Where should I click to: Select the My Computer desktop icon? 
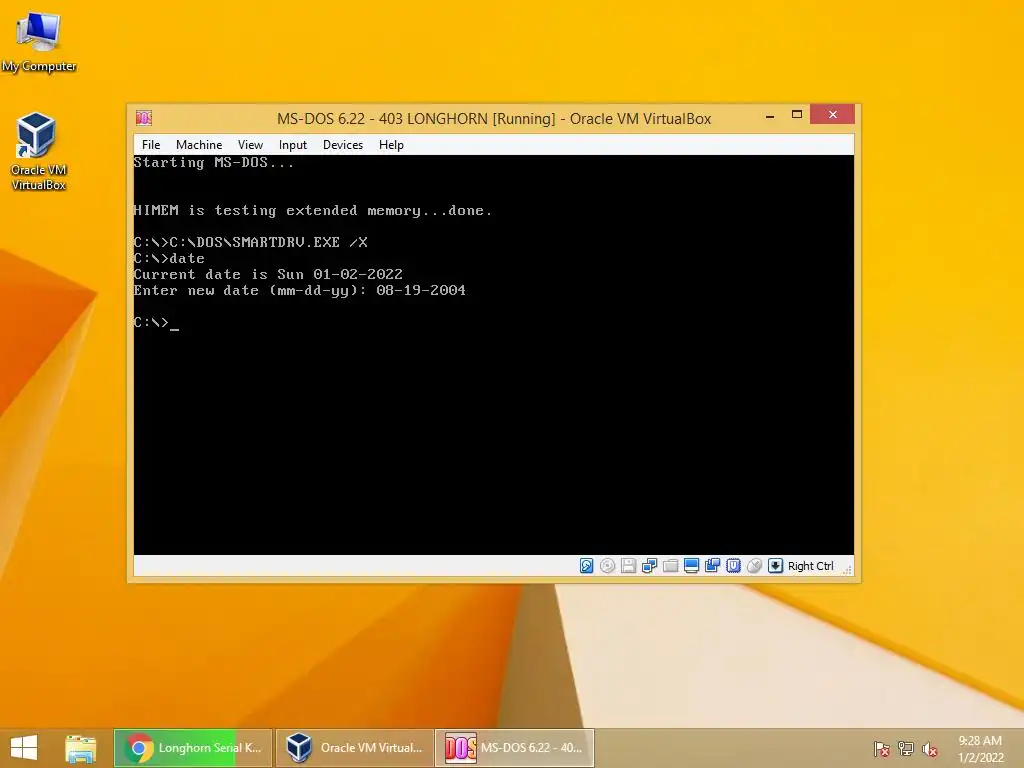pyautogui.click(x=39, y=42)
